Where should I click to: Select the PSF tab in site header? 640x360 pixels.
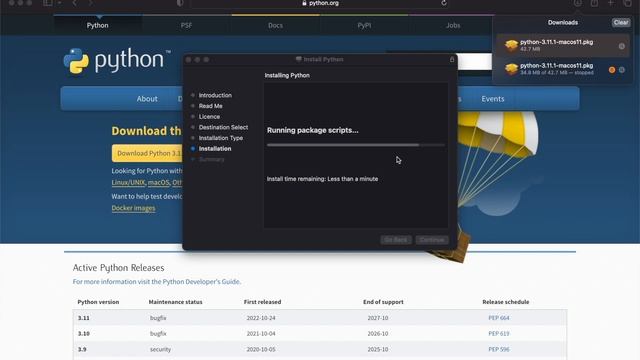pyautogui.click(x=186, y=25)
